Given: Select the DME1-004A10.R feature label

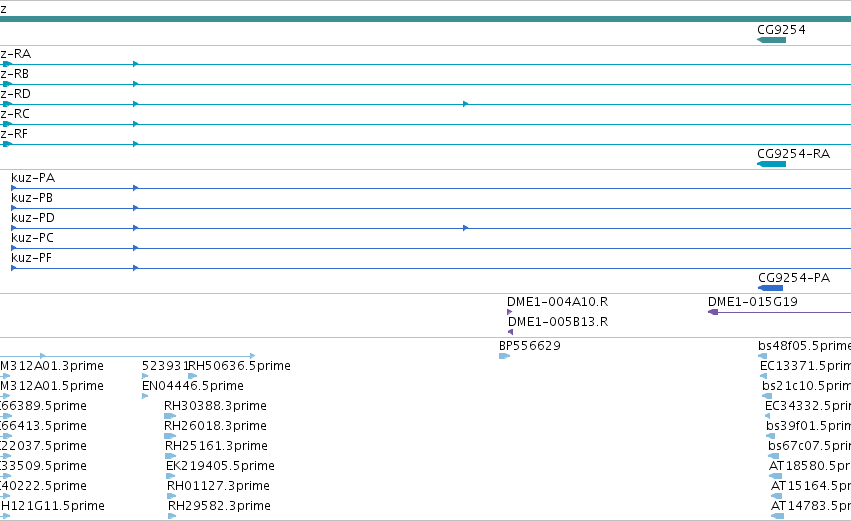Looking at the screenshot, I should pos(557,302).
